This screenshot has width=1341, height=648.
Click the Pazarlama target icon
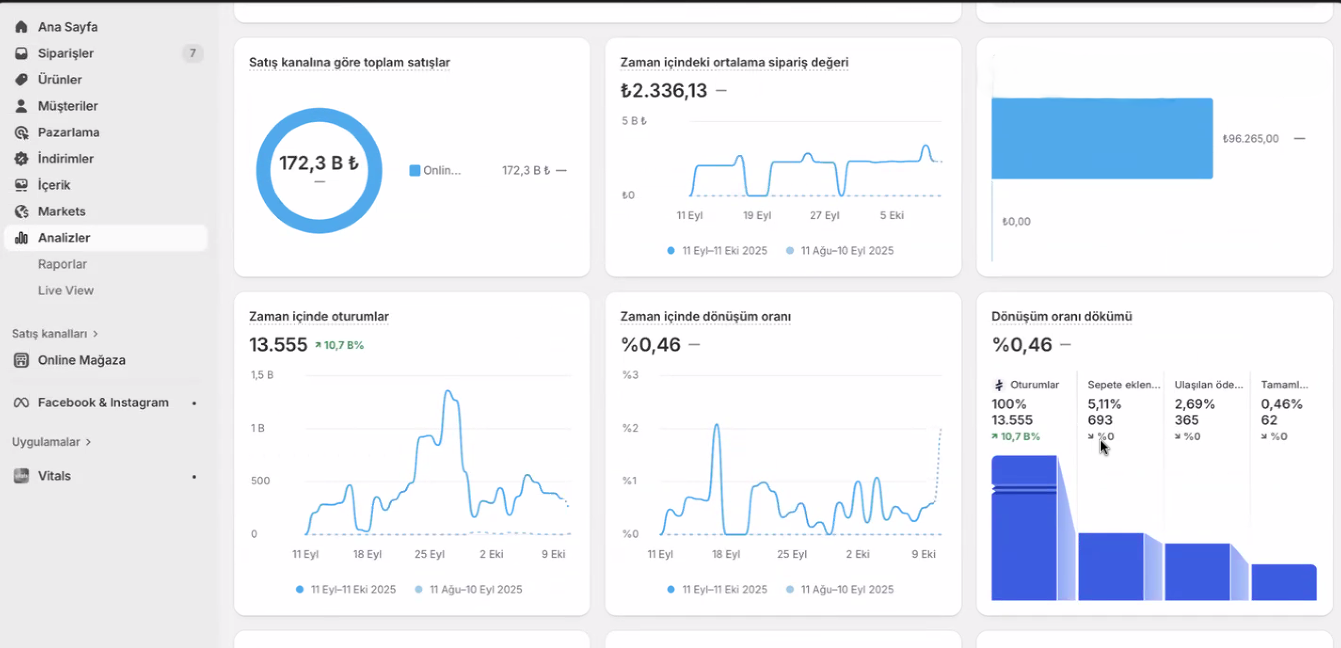click(21, 133)
